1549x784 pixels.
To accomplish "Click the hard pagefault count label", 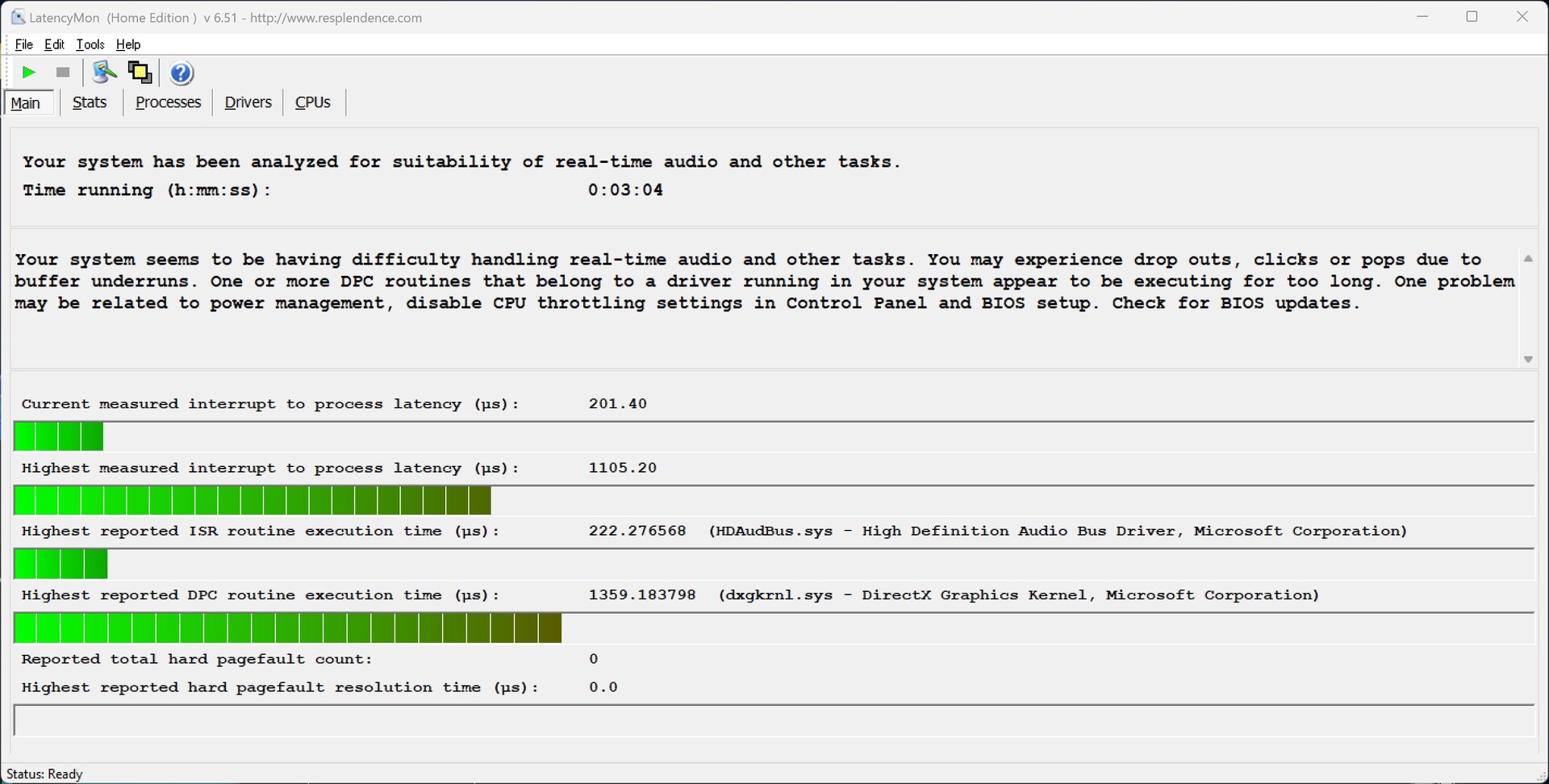I will tap(197, 660).
